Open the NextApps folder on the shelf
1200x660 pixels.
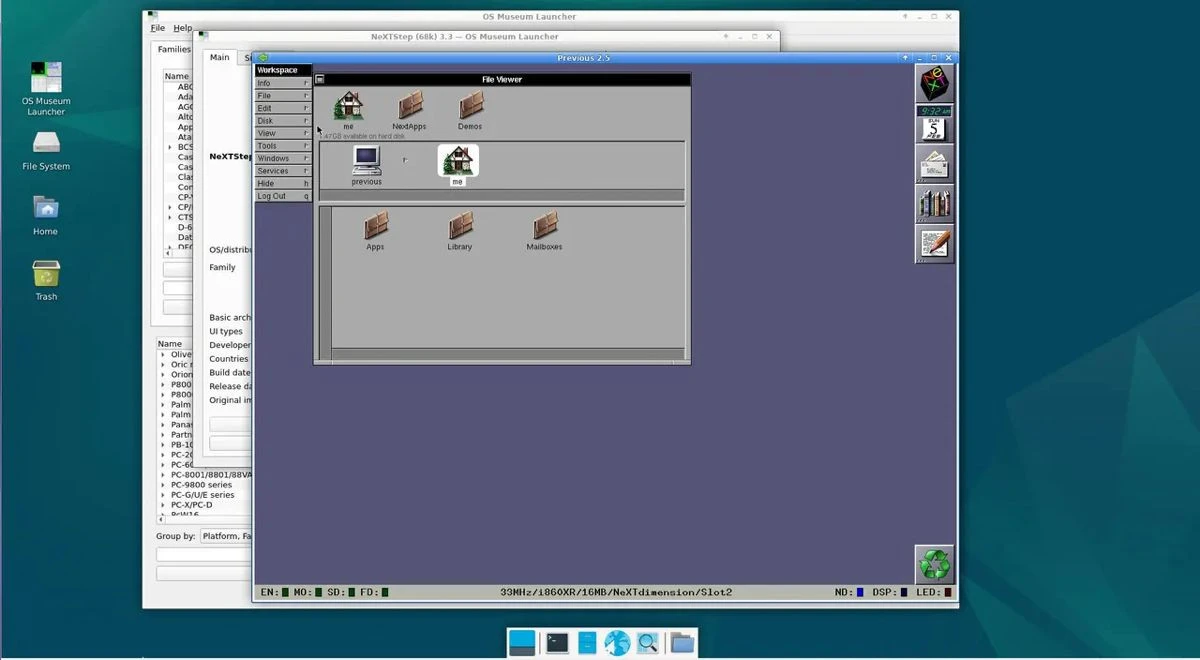(409, 110)
